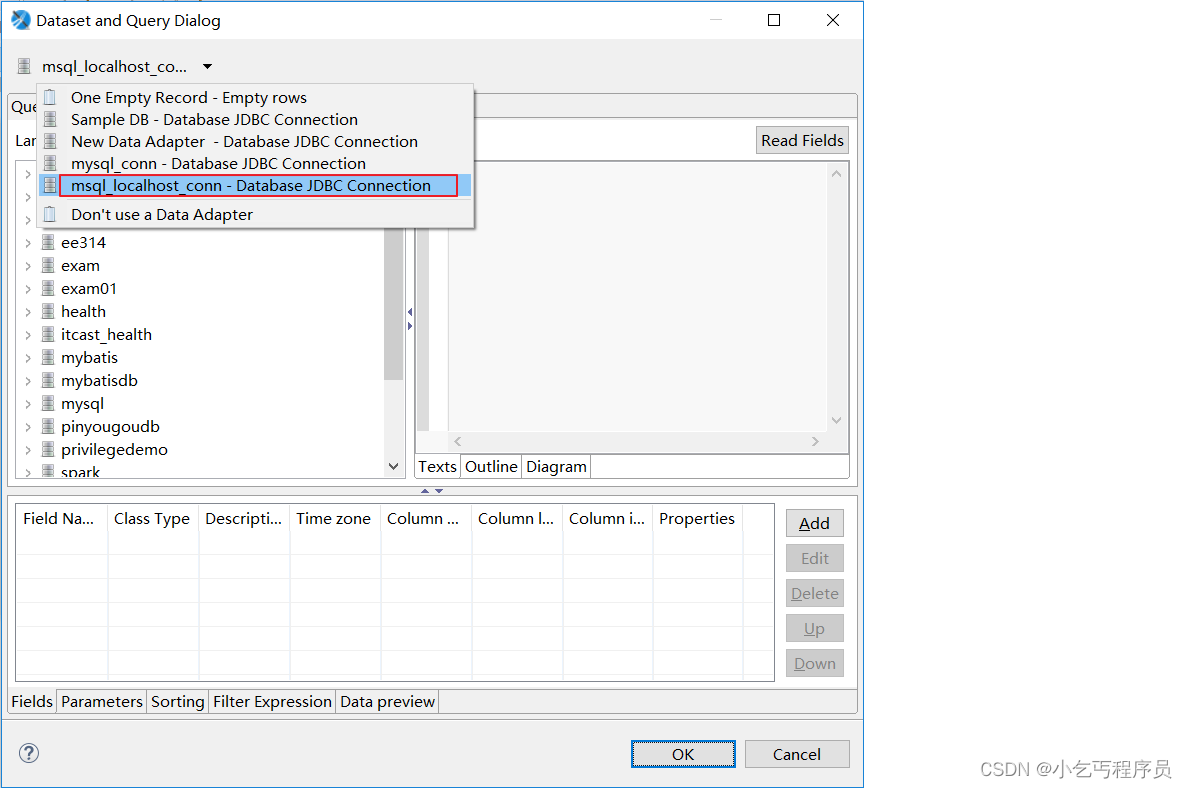Expand the privilegedemo database node
This screenshot has width=1187, height=788.
pyautogui.click(x=28, y=450)
